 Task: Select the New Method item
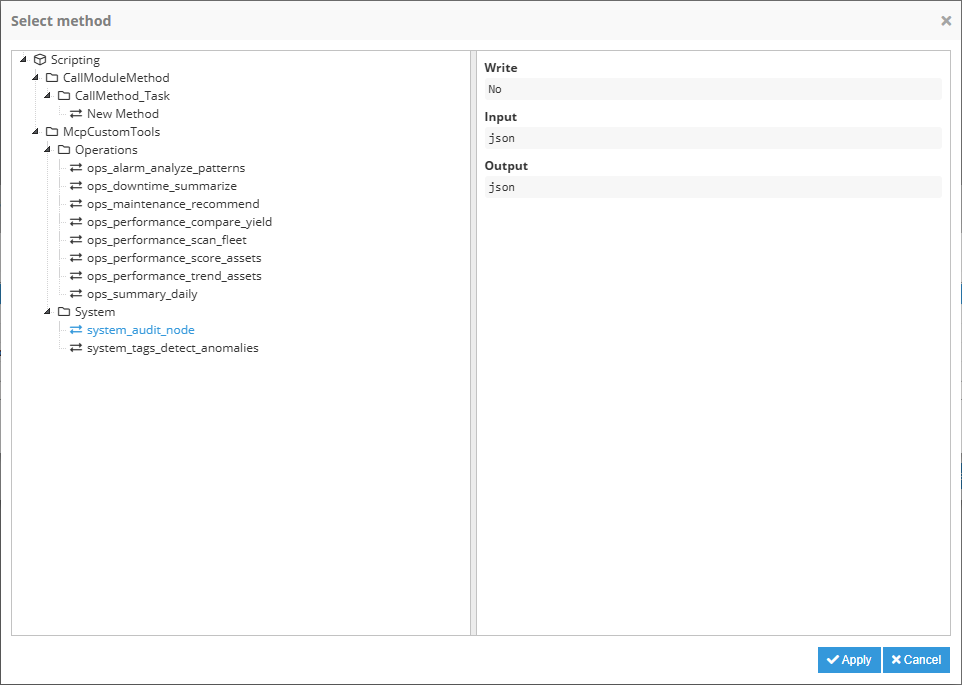point(123,113)
